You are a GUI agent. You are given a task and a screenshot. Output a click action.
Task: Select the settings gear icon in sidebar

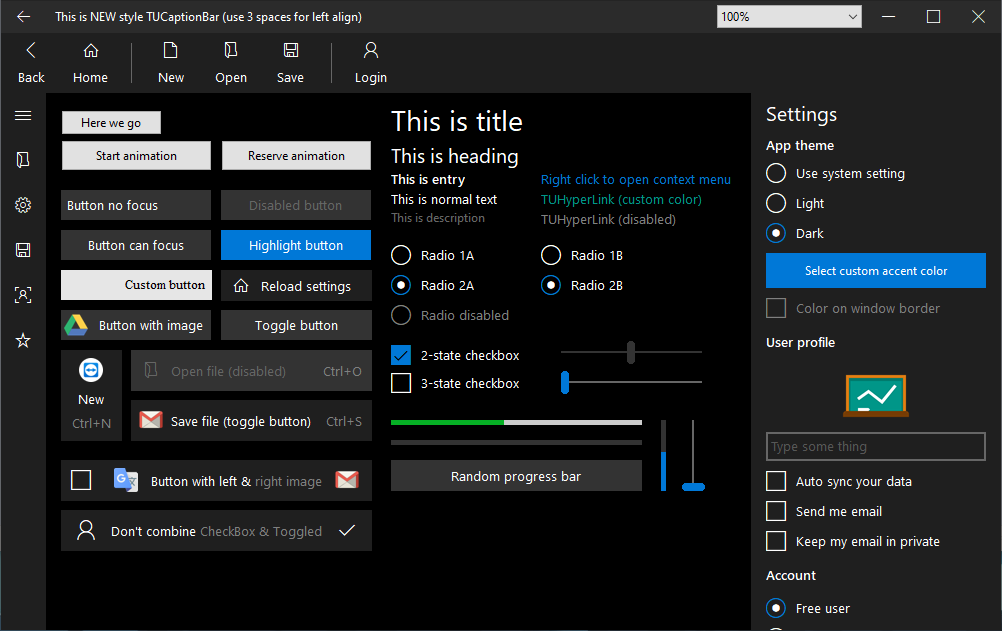click(x=23, y=205)
